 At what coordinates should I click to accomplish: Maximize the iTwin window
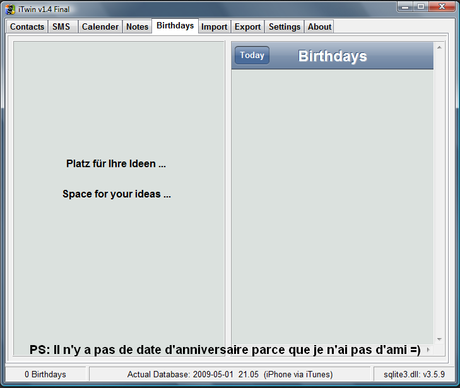coord(421,7)
